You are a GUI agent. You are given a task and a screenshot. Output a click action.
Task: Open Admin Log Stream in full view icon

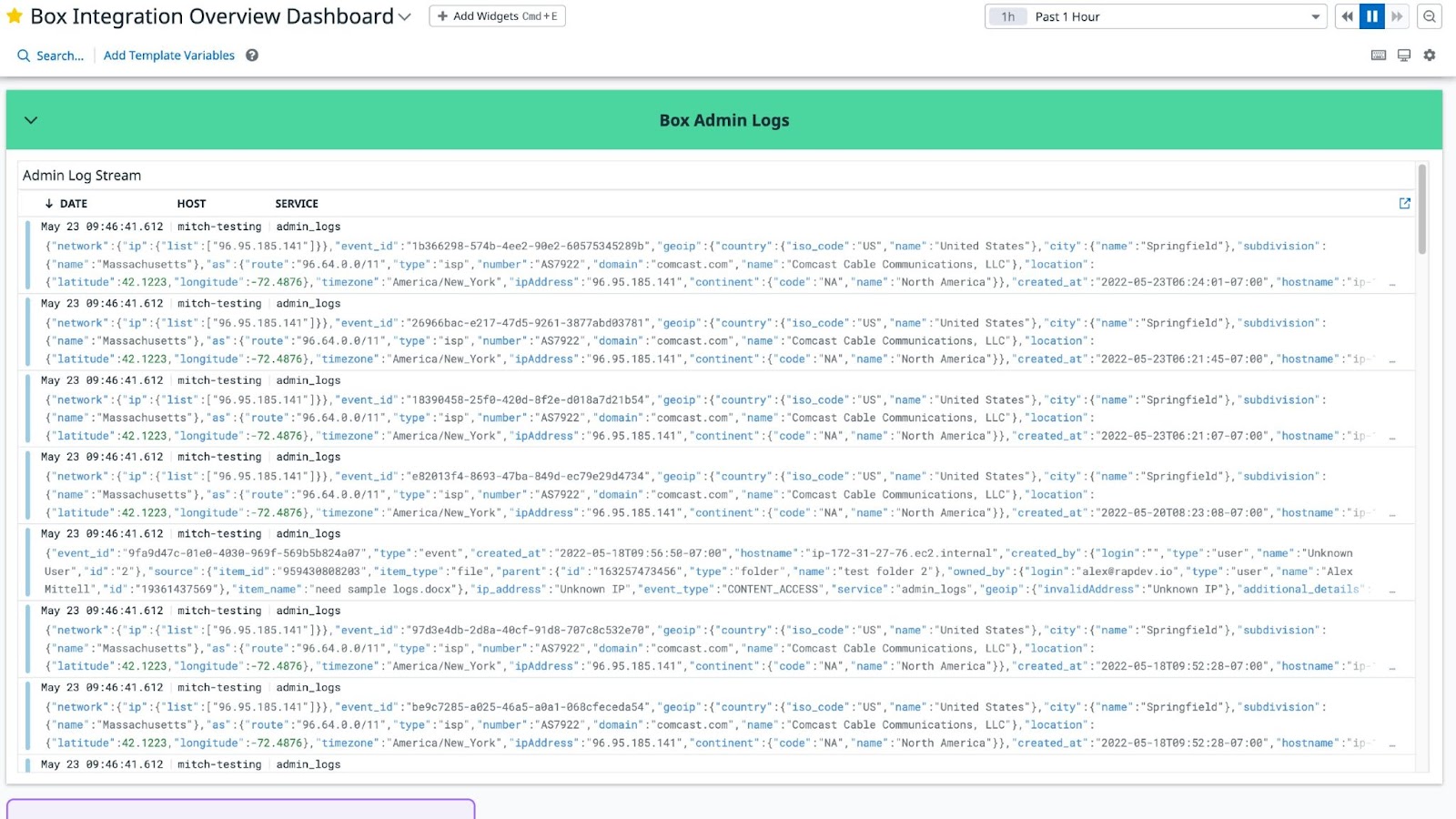click(x=1405, y=204)
